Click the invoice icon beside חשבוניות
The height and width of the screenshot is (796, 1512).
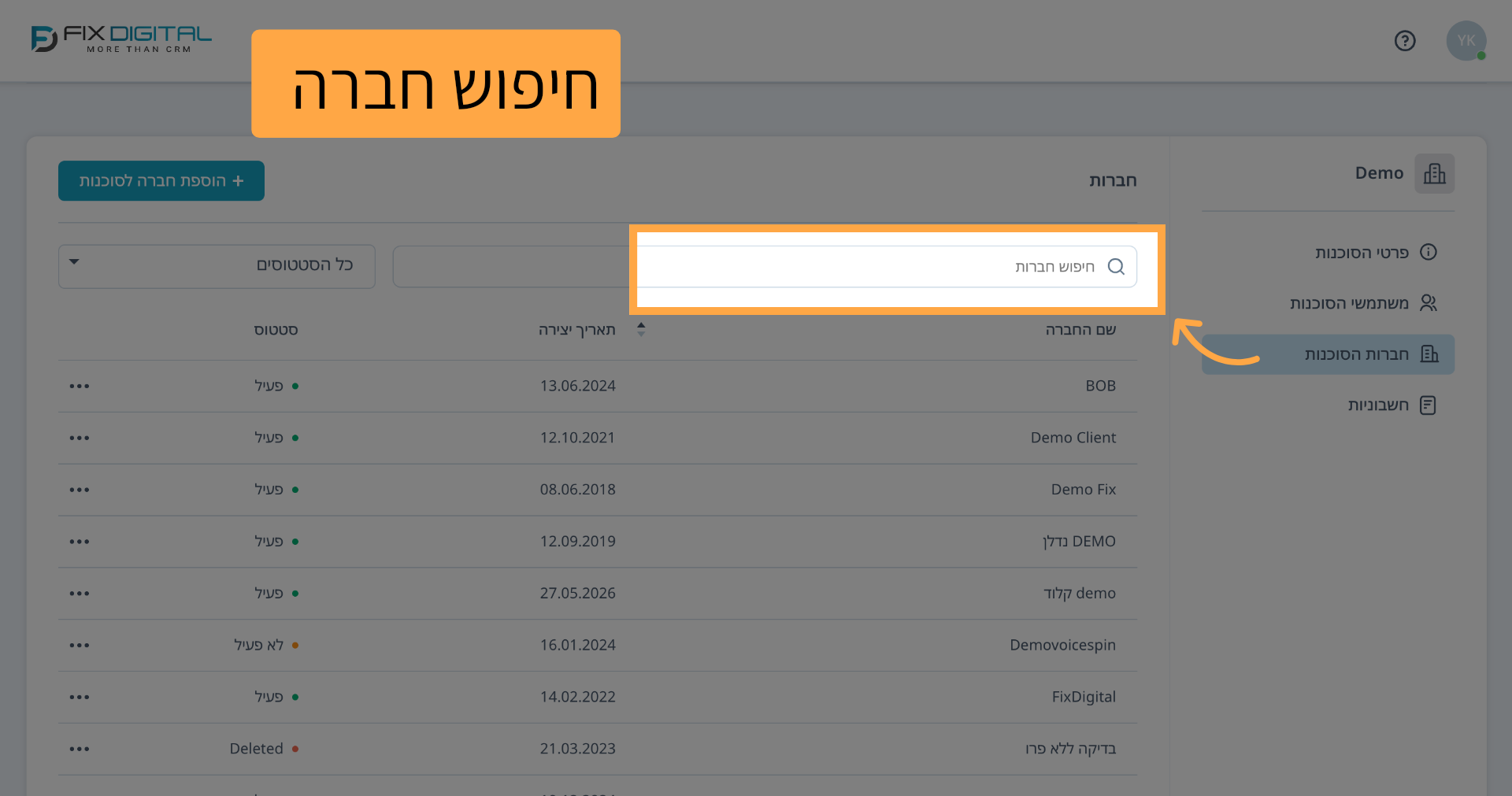click(x=1428, y=405)
